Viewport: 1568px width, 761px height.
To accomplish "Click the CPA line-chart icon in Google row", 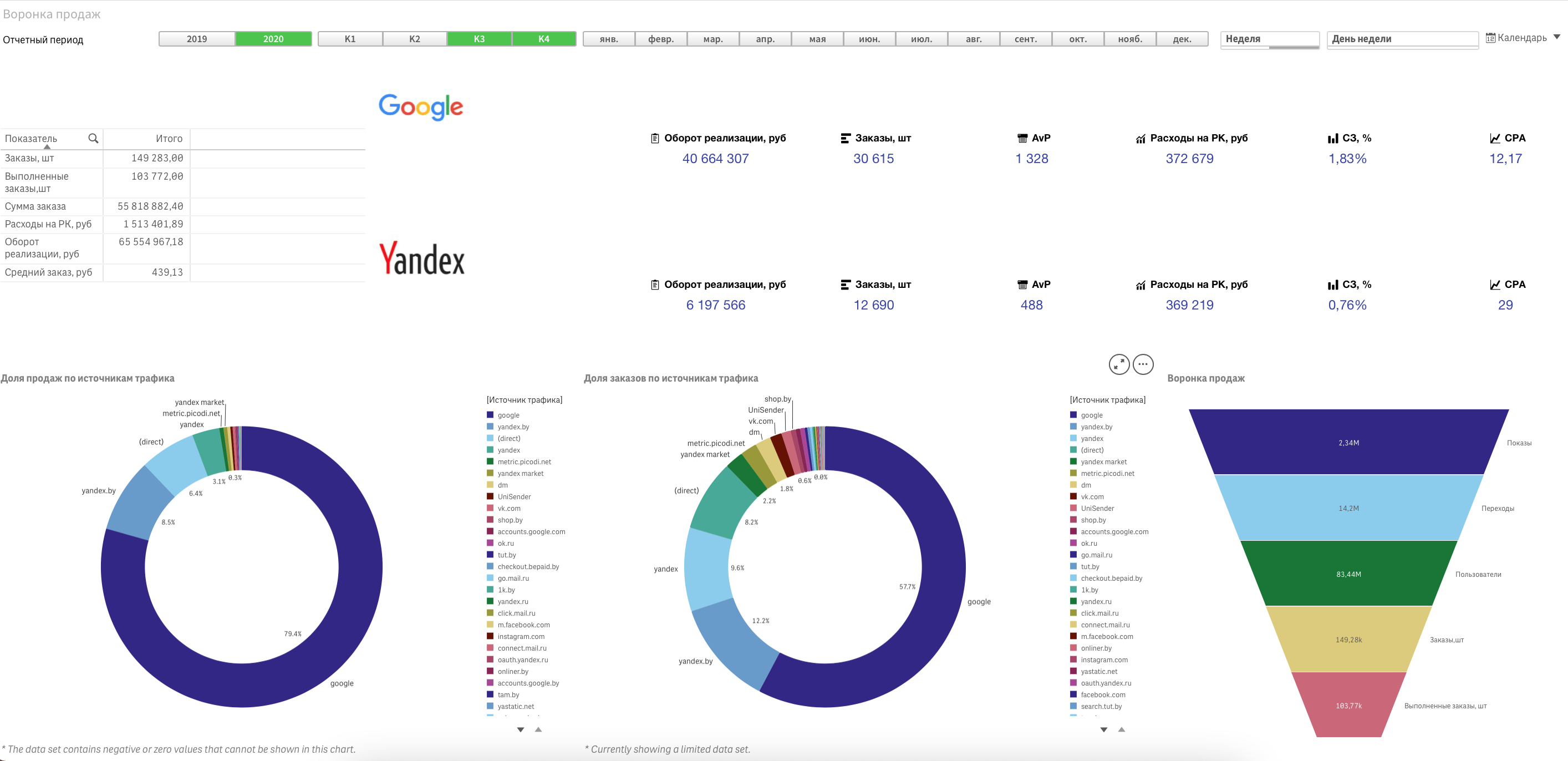I will pos(1496,138).
